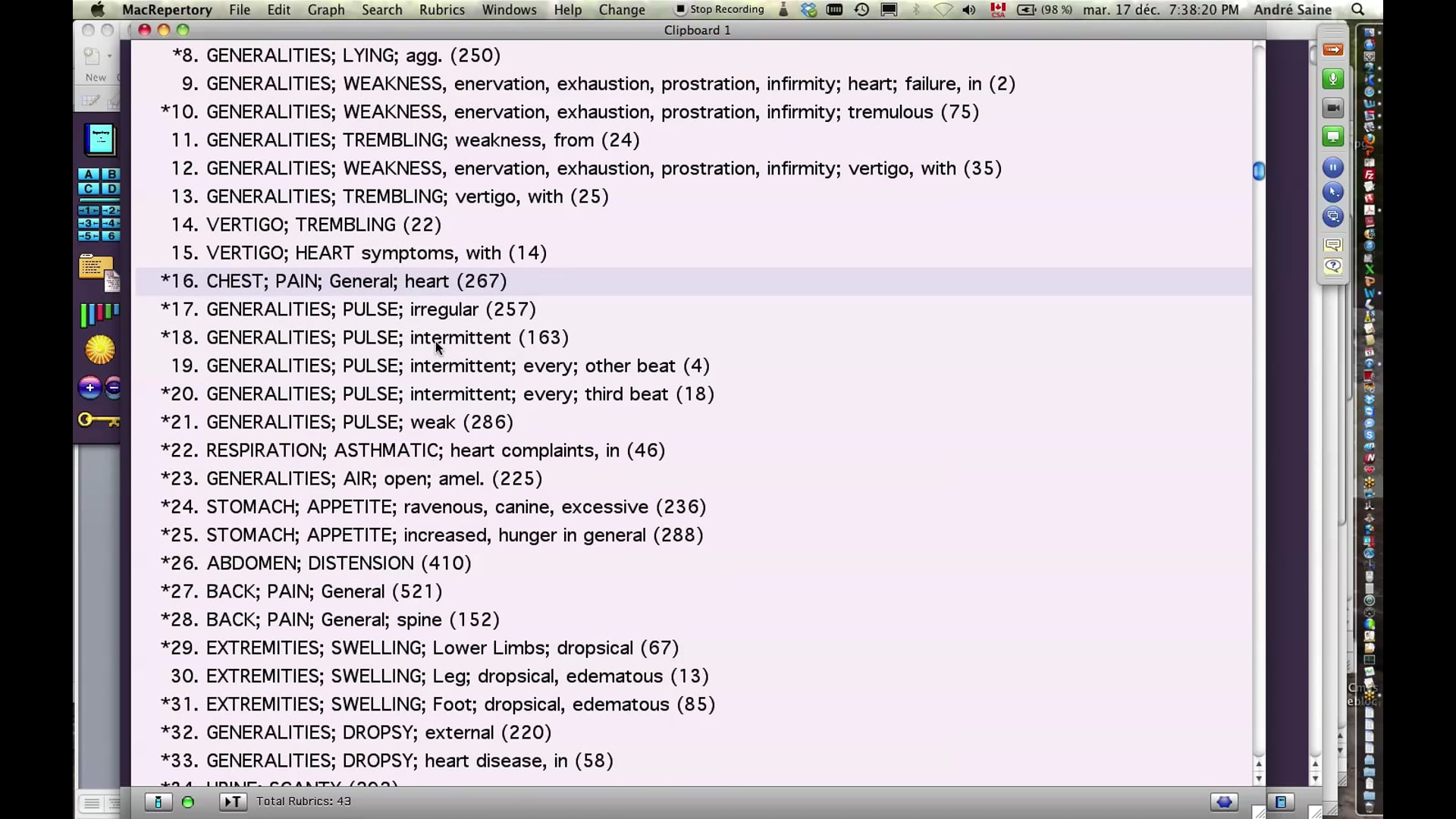This screenshot has width=1456, height=819.
Task: Click the New document icon
Action: 92,57
